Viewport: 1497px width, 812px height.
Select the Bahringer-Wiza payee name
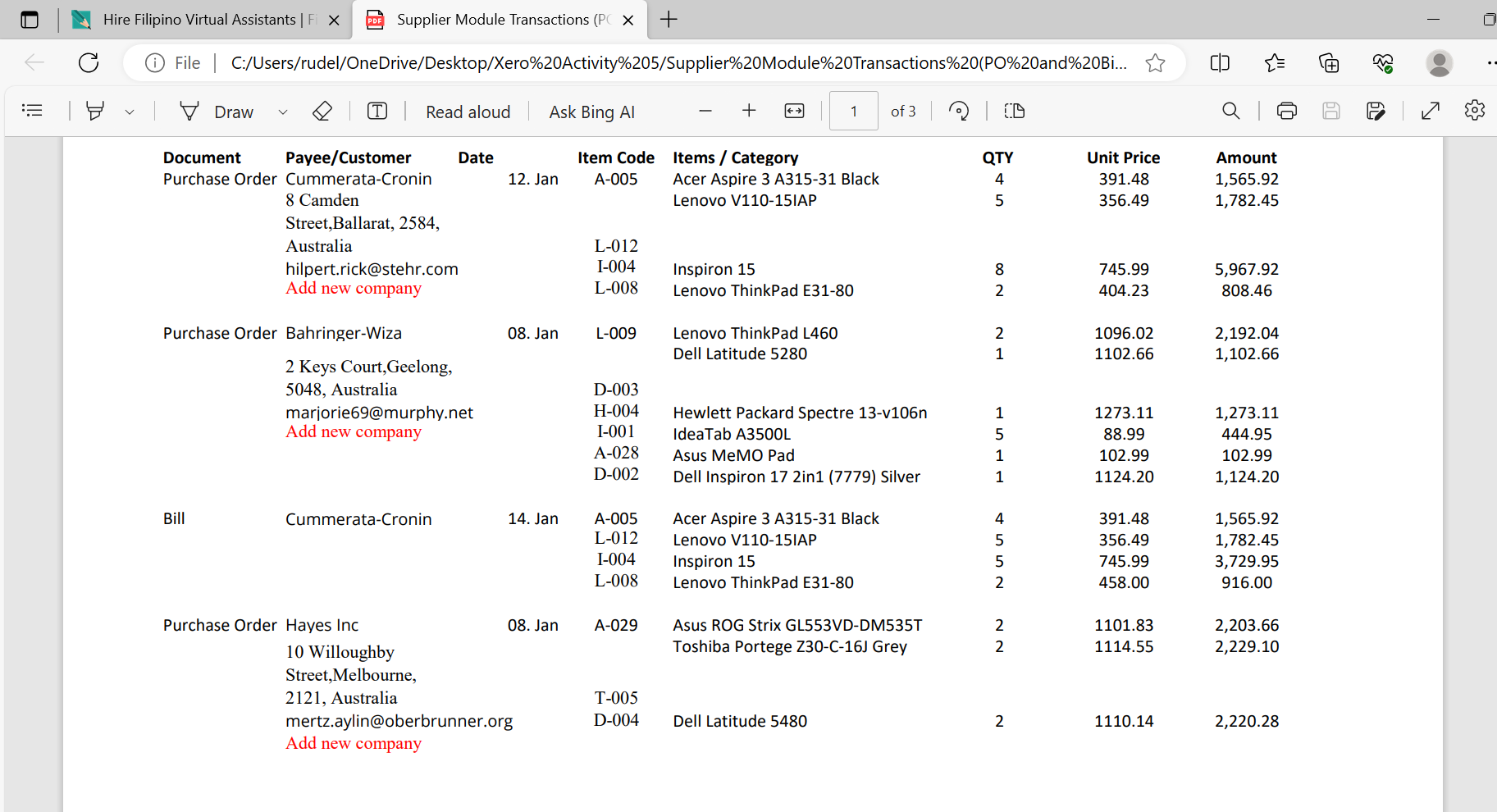[x=344, y=333]
